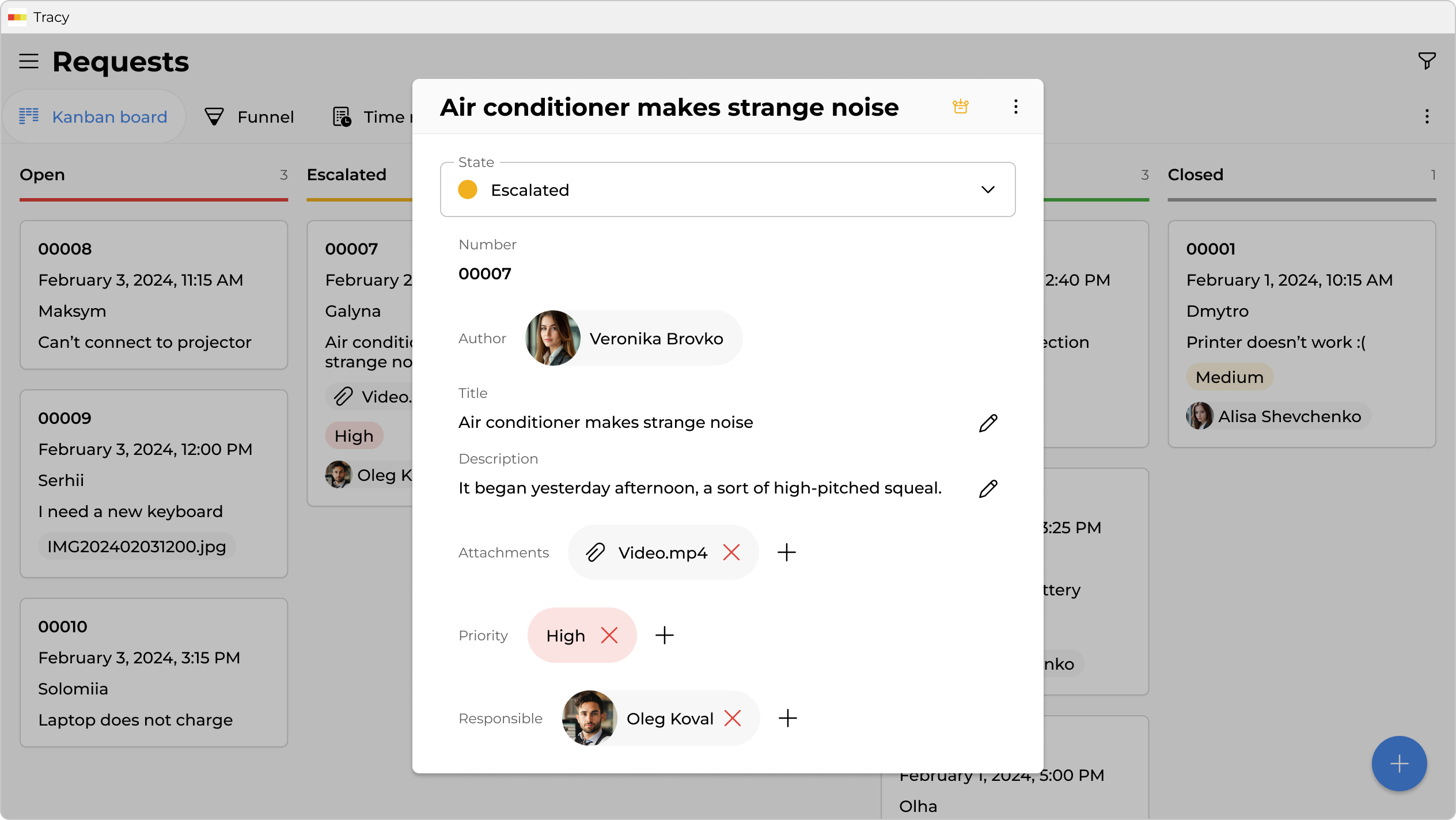Screen dimensions: 1456x820
Task: Remove the High priority tag
Action: pos(609,636)
